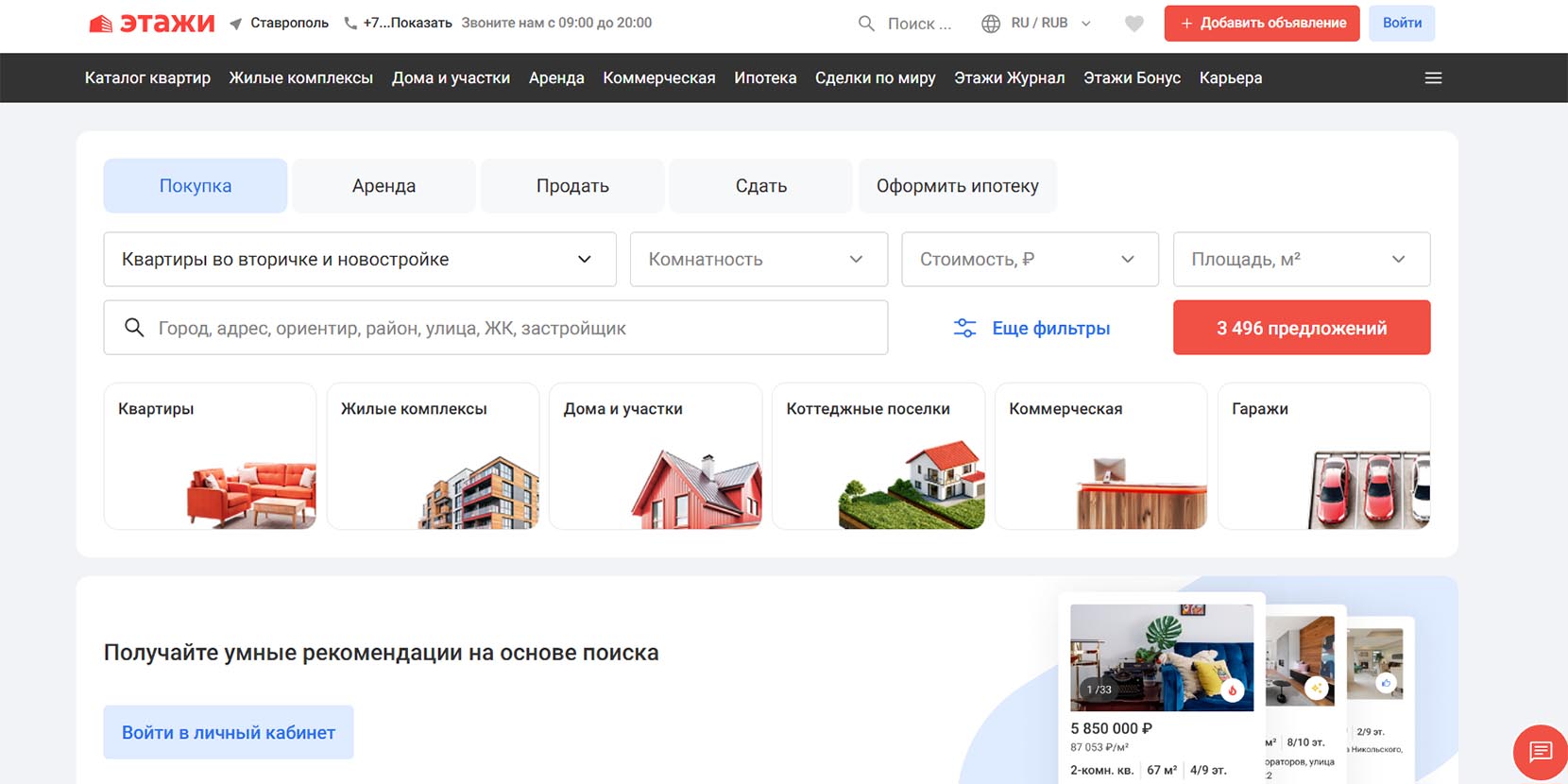Click the Этажи logo
The image size is (1568, 784).
[151, 24]
